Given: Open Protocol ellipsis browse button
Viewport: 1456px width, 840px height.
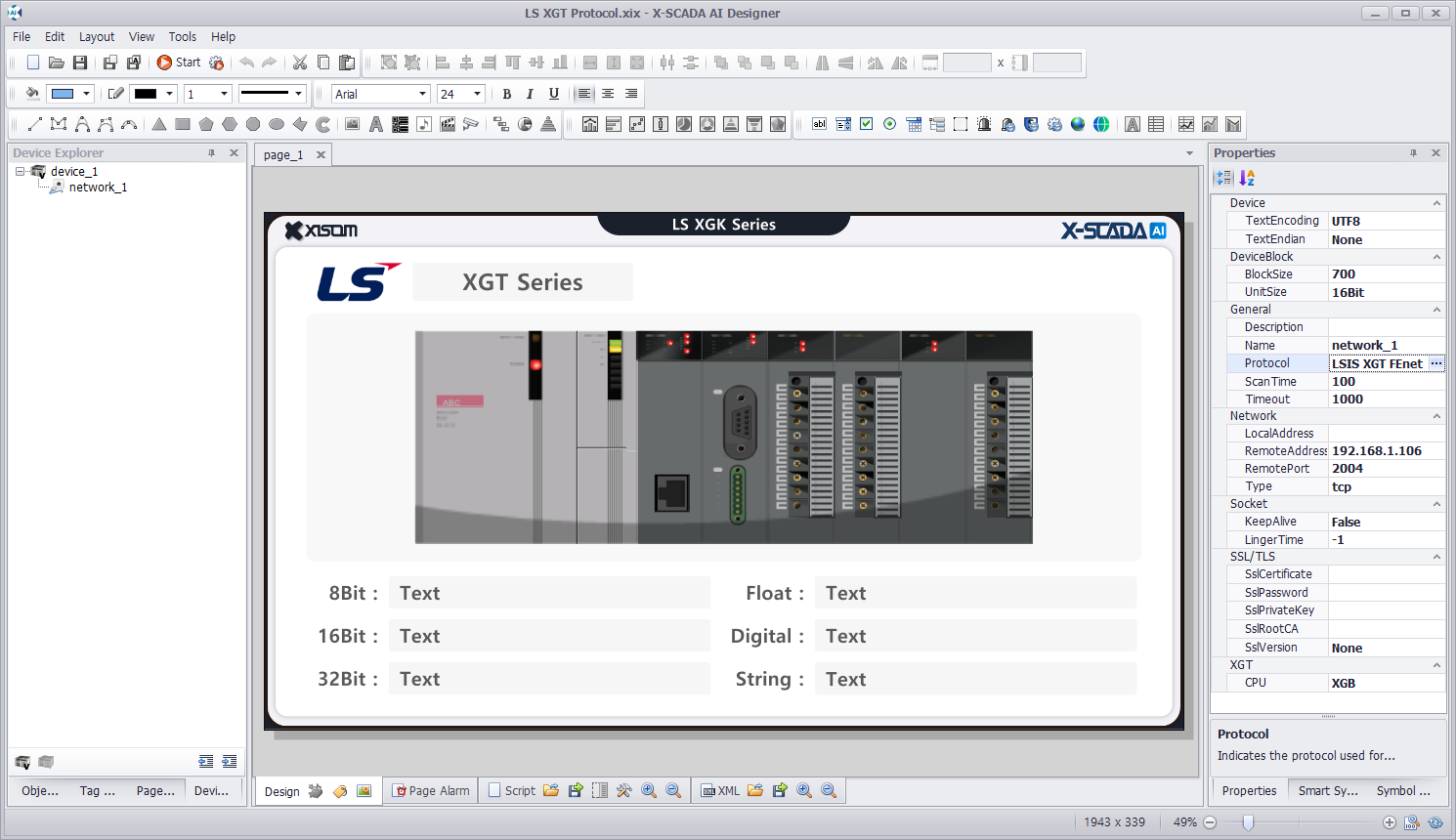Looking at the screenshot, I should tap(1436, 363).
